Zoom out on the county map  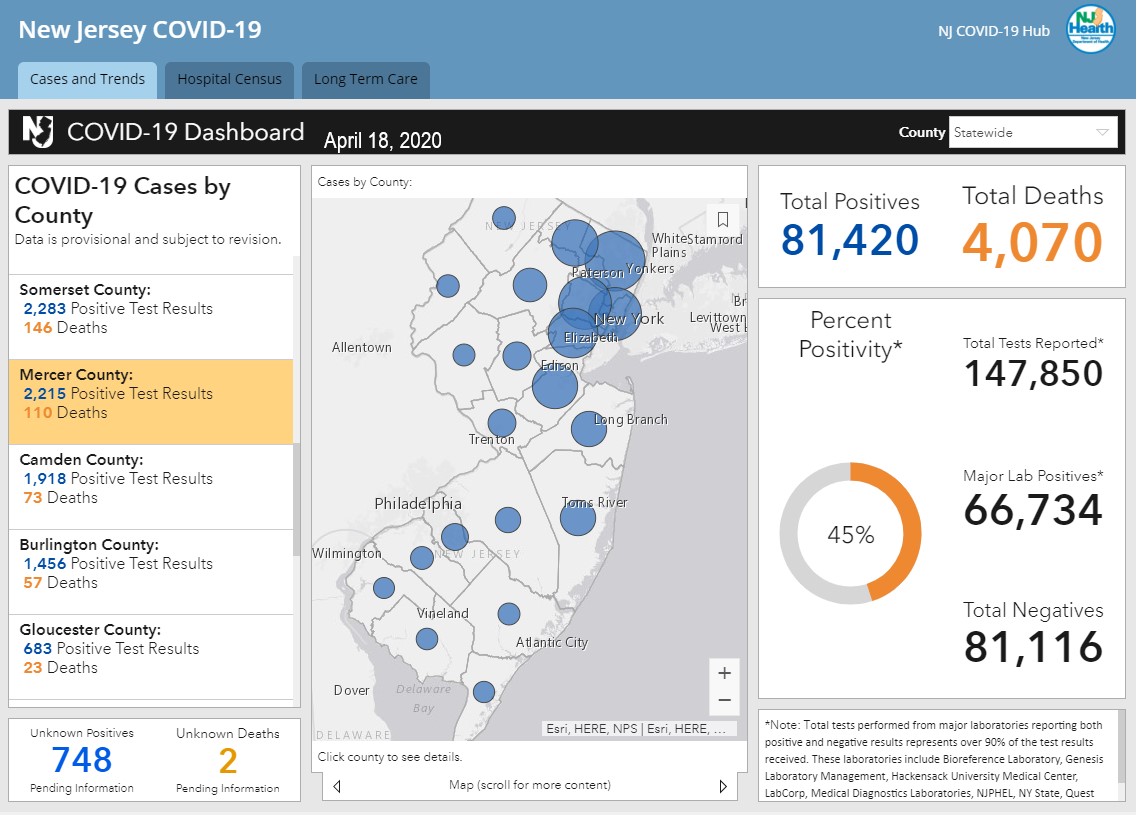[724, 700]
